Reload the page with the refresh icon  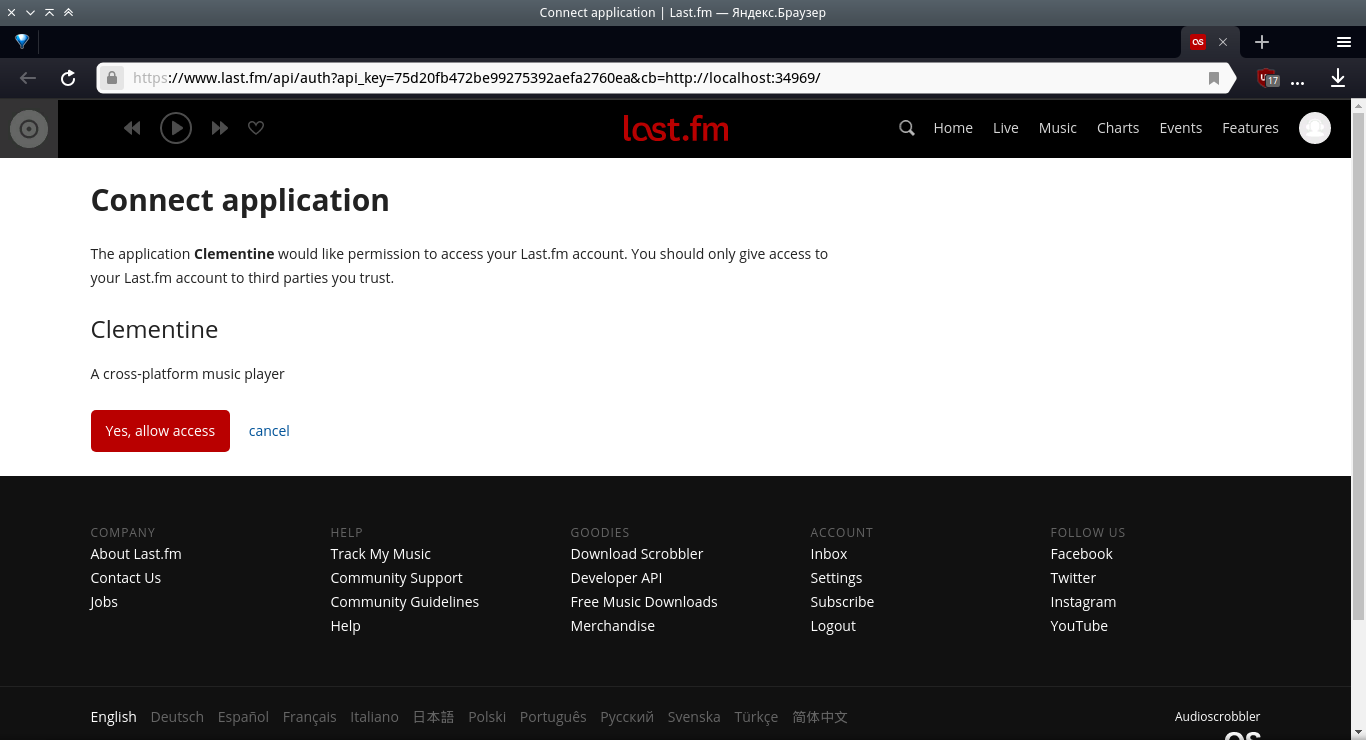pyautogui.click(x=68, y=78)
